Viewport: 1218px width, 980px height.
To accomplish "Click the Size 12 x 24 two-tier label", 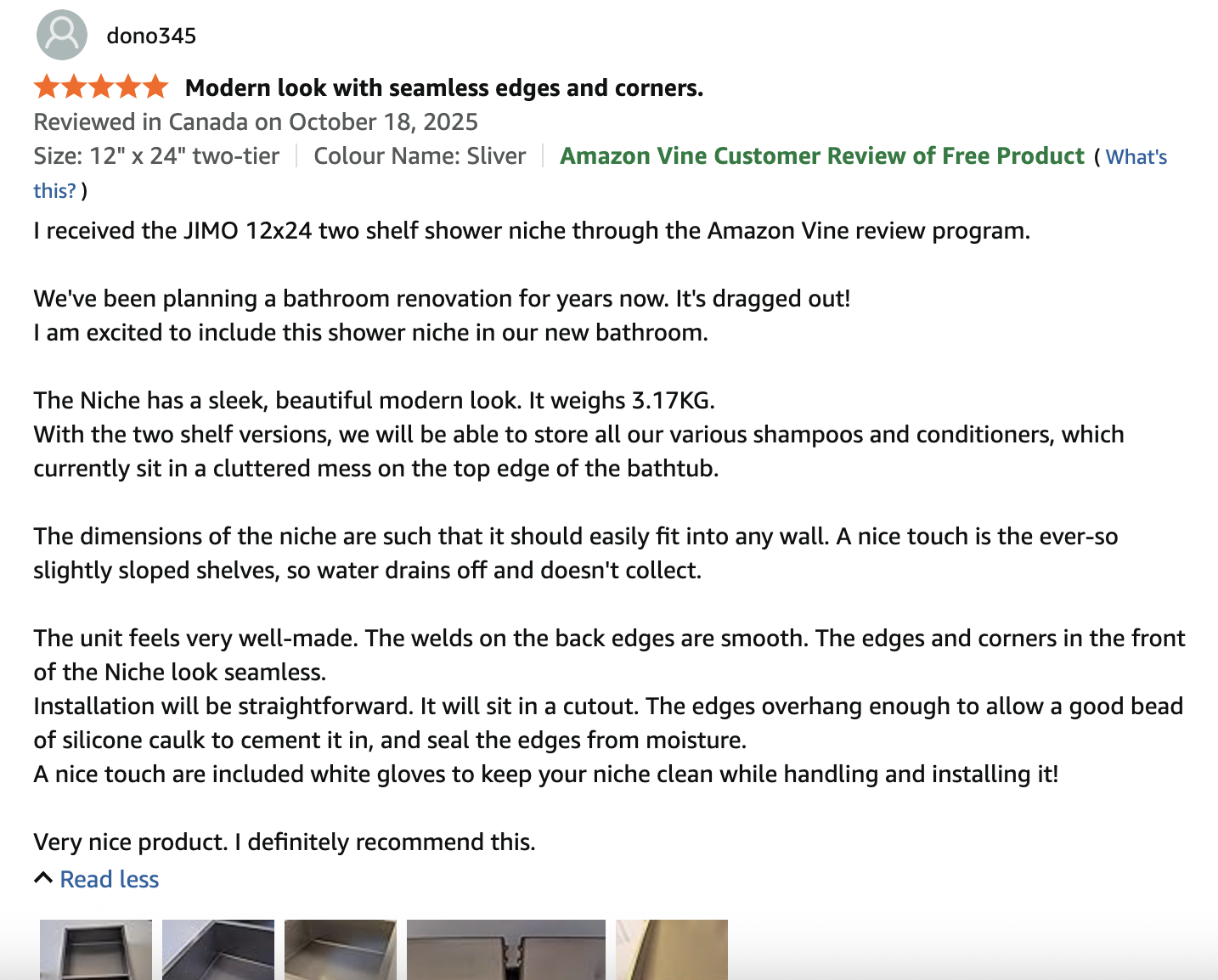I will (155, 156).
